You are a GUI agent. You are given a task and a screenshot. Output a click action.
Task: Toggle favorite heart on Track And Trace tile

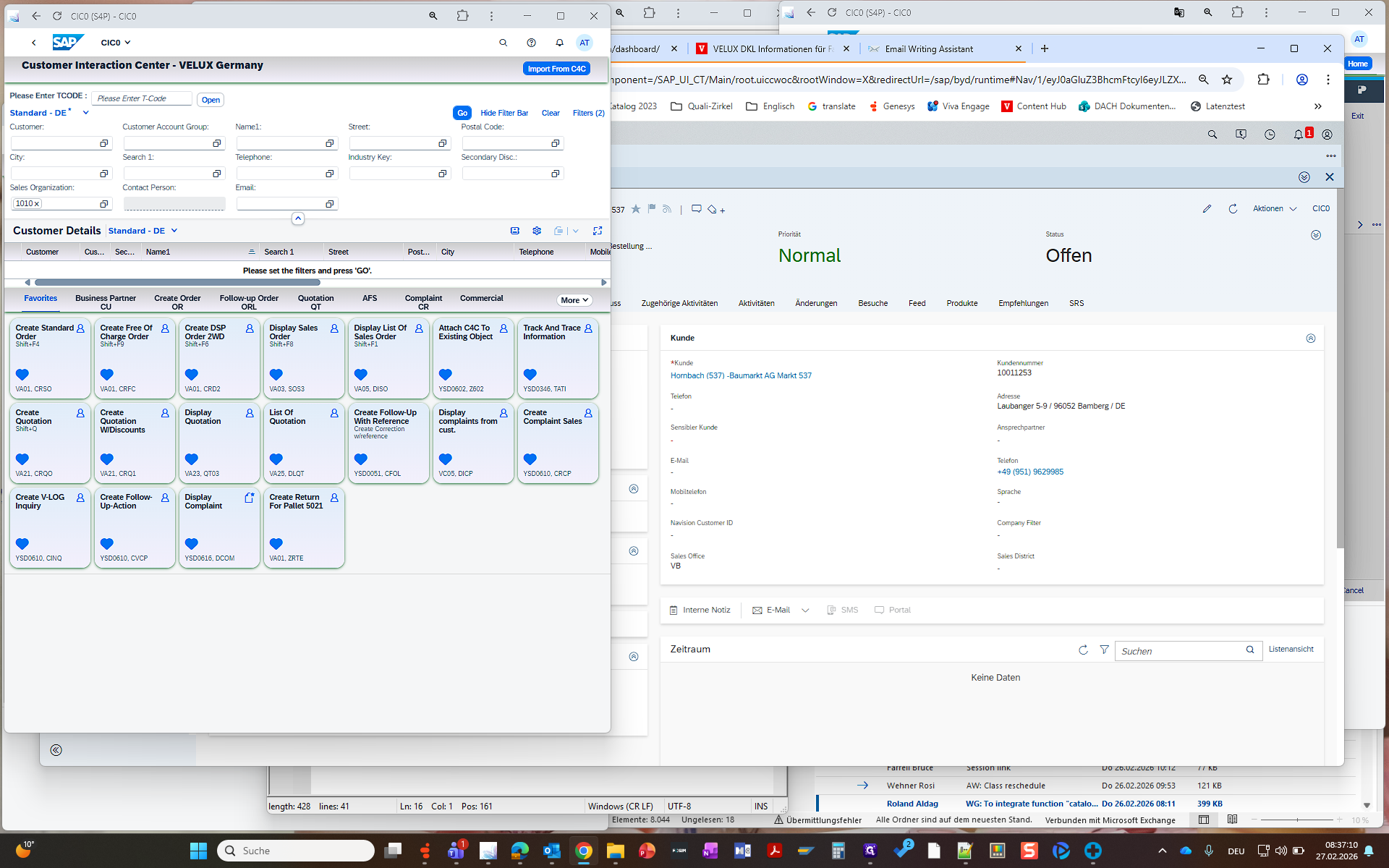point(530,375)
